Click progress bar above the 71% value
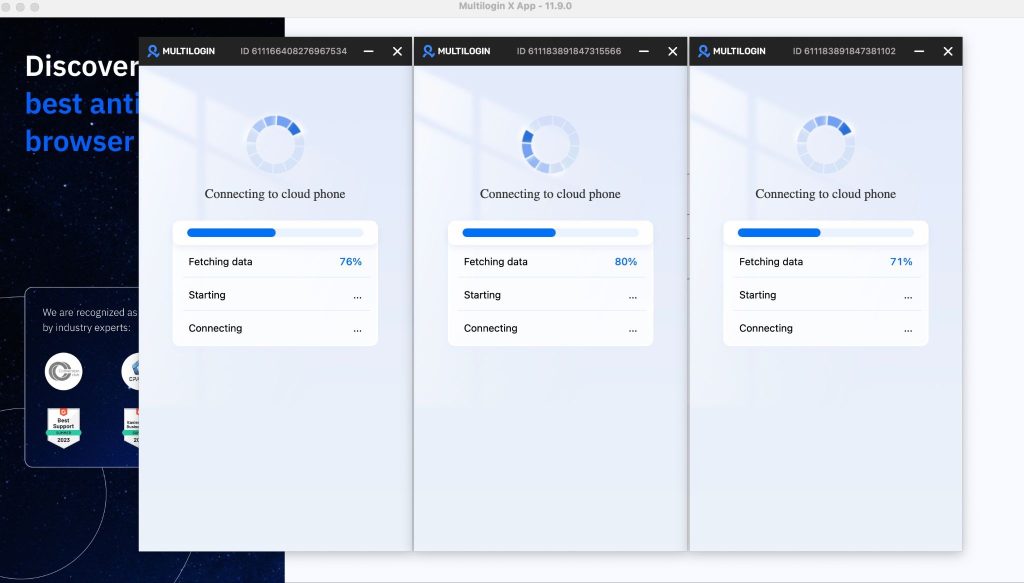Viewport: 1024px width, 583px height. [x=825, y=232]
